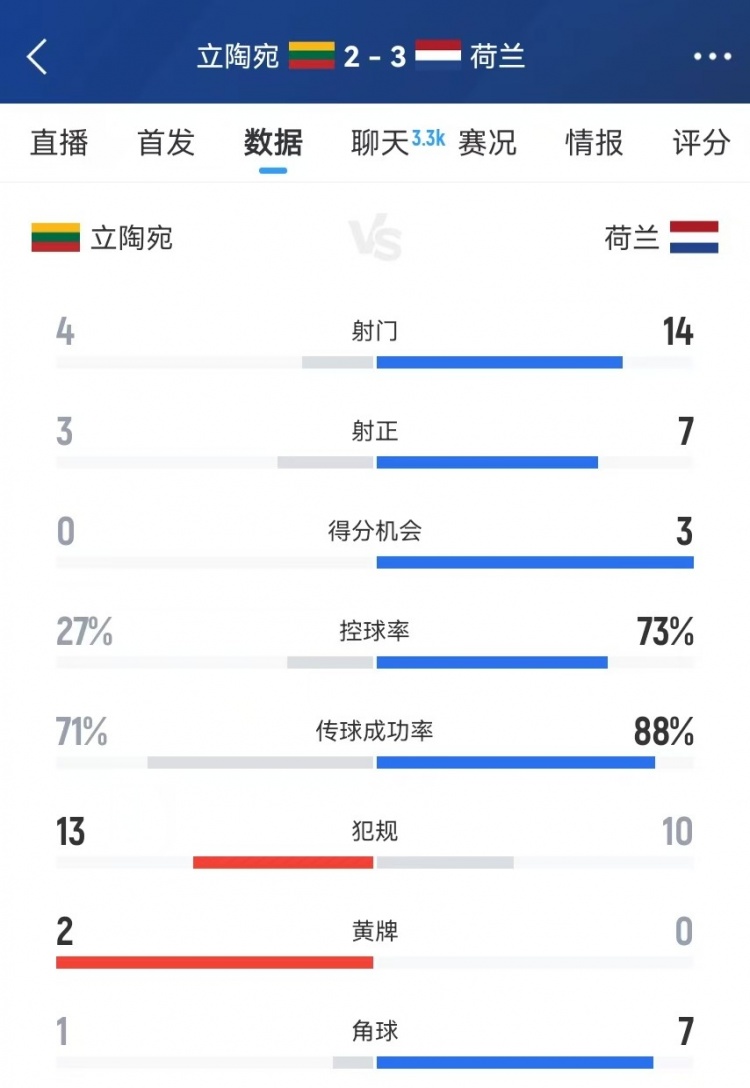Tap the Netherlands flag in the header score area
Screen dimensions: 750x1088
[x=438, y=57]
